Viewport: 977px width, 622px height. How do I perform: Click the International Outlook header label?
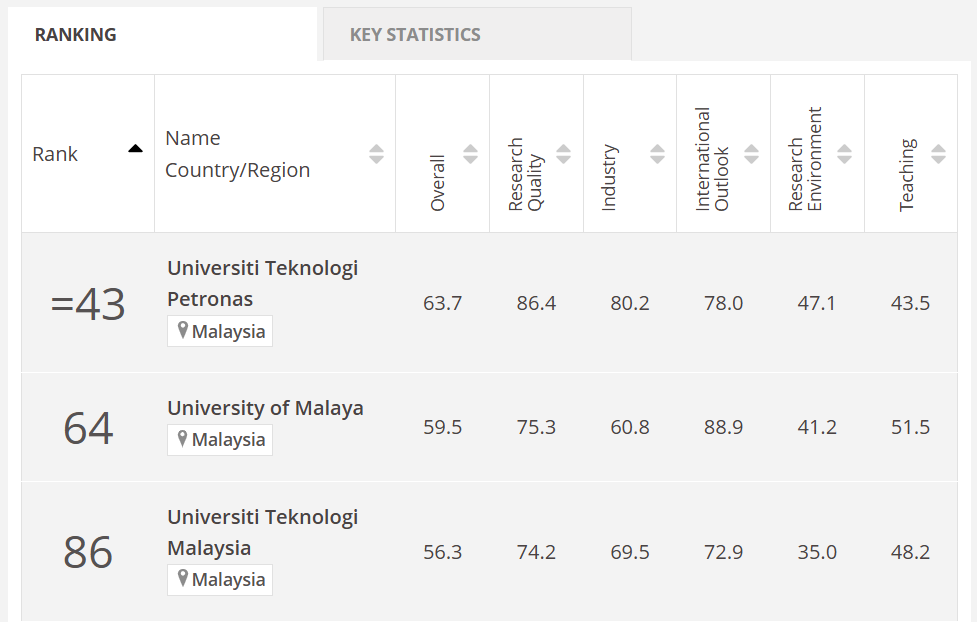coord(712,160)
